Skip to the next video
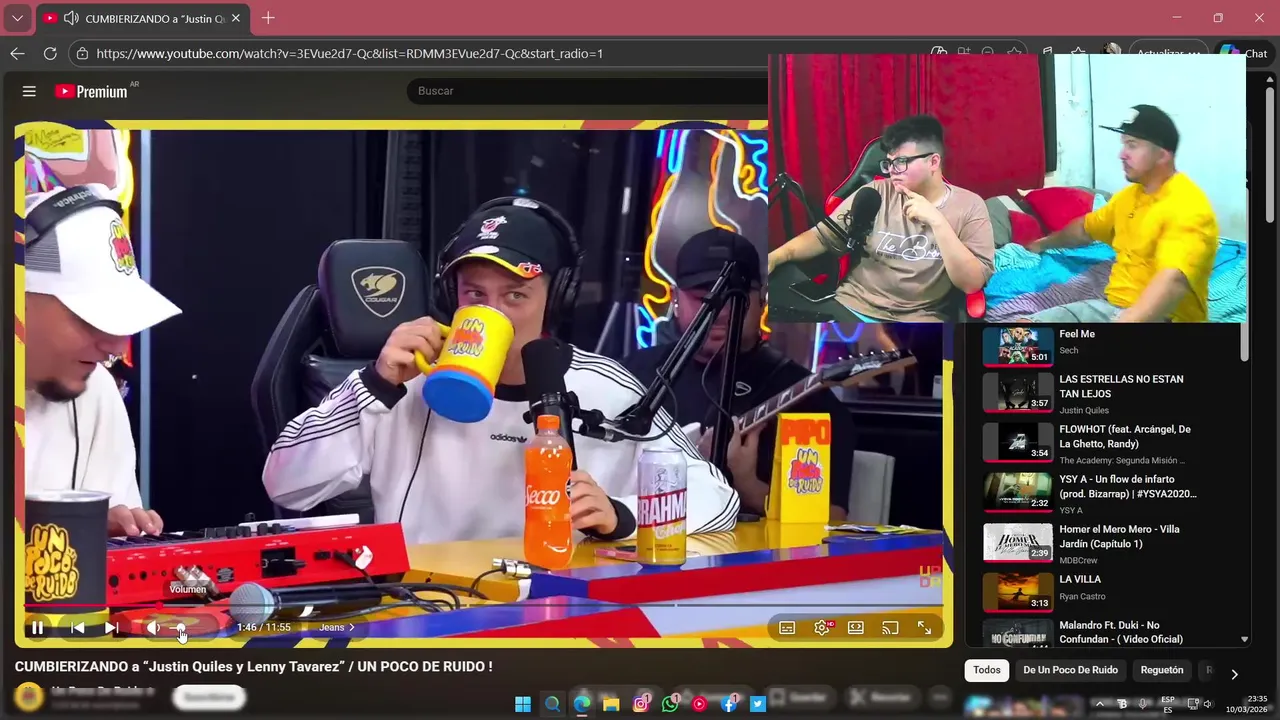1280x720 pixels. 112,628
